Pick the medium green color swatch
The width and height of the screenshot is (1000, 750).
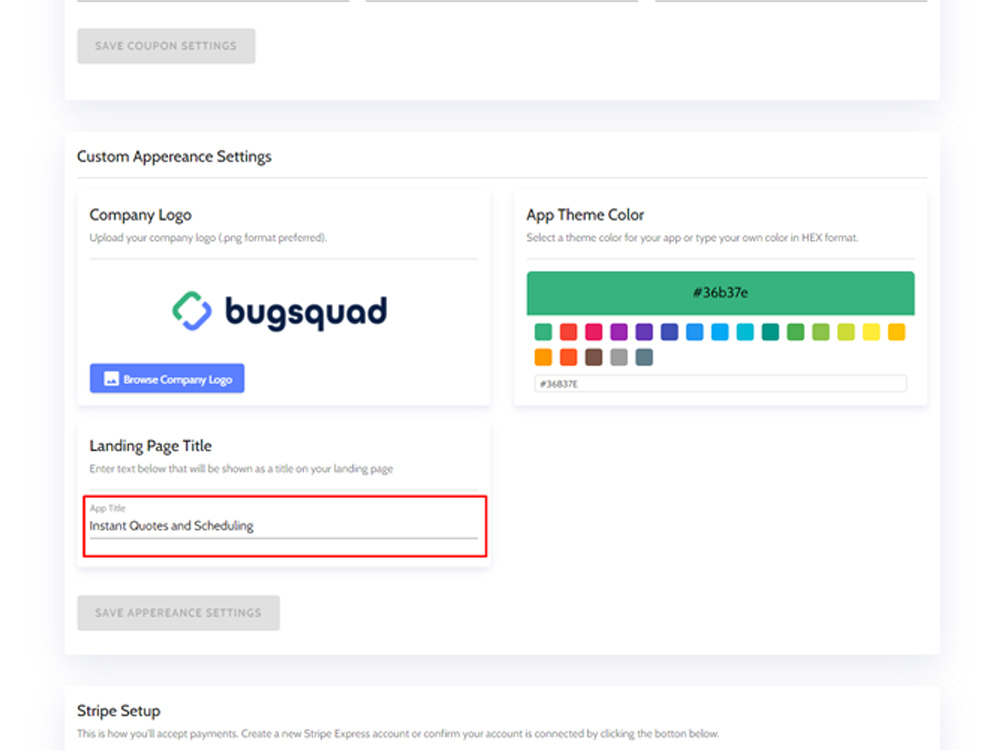click(x=795, y=332)
